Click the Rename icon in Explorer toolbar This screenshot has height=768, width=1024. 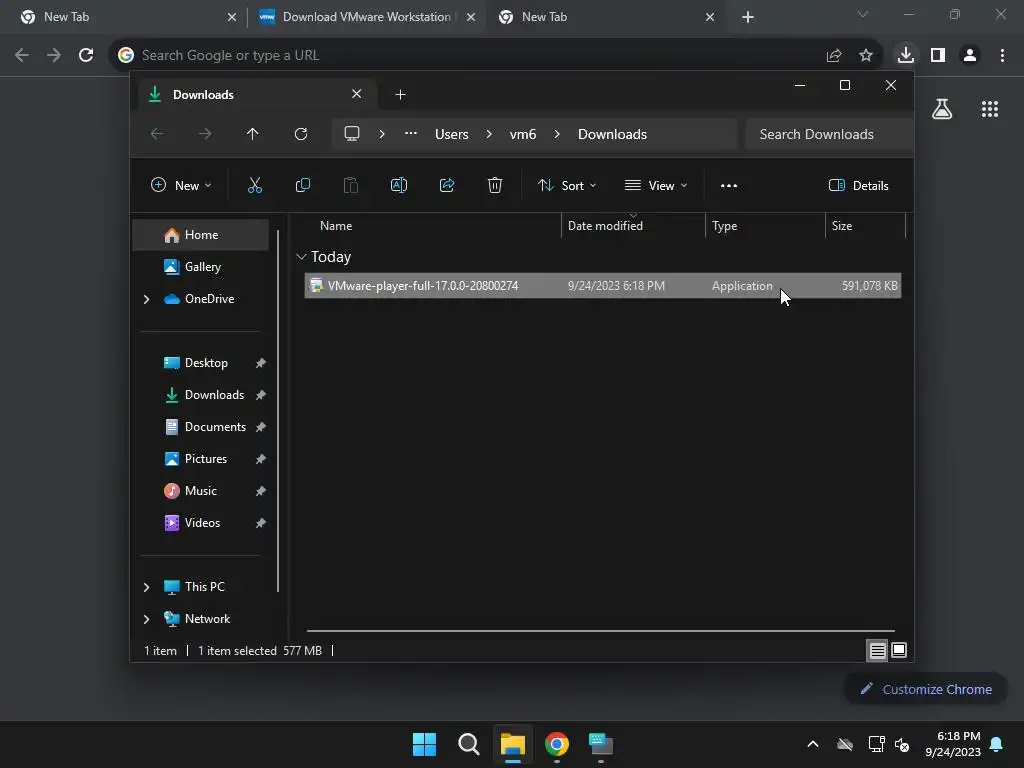[399, 185]
